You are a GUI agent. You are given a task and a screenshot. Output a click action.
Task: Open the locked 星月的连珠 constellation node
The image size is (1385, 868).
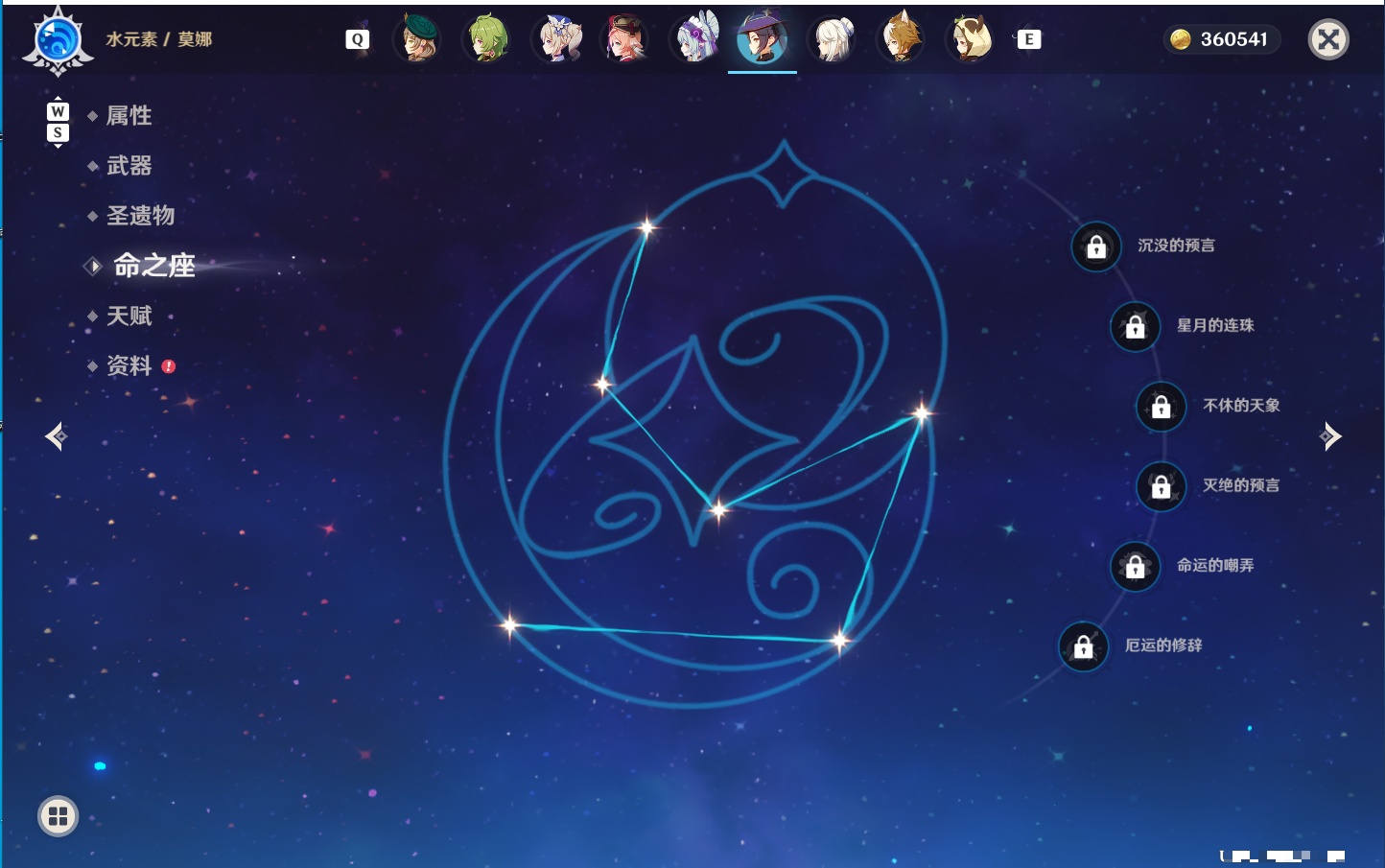point(1136,327)
